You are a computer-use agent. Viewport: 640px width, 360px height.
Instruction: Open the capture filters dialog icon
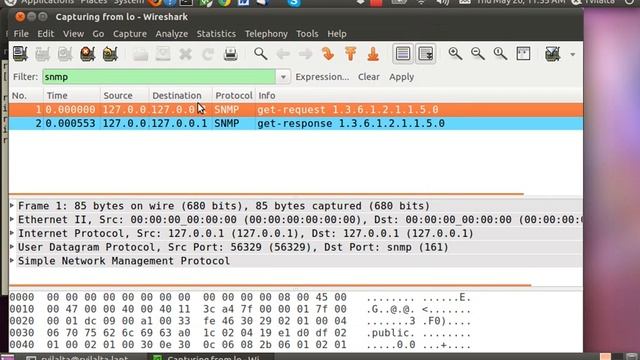point(552,54)
